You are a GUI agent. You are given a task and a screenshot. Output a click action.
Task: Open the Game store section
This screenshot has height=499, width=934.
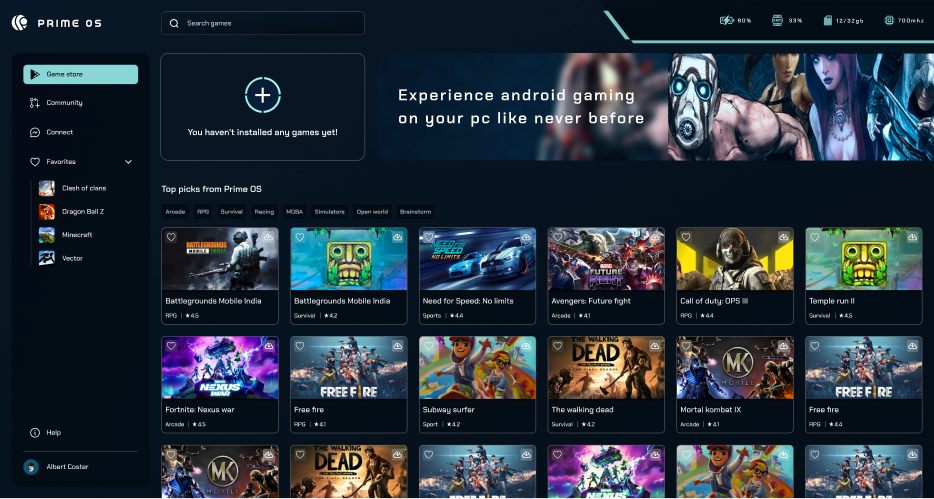[x=80, y=74]
